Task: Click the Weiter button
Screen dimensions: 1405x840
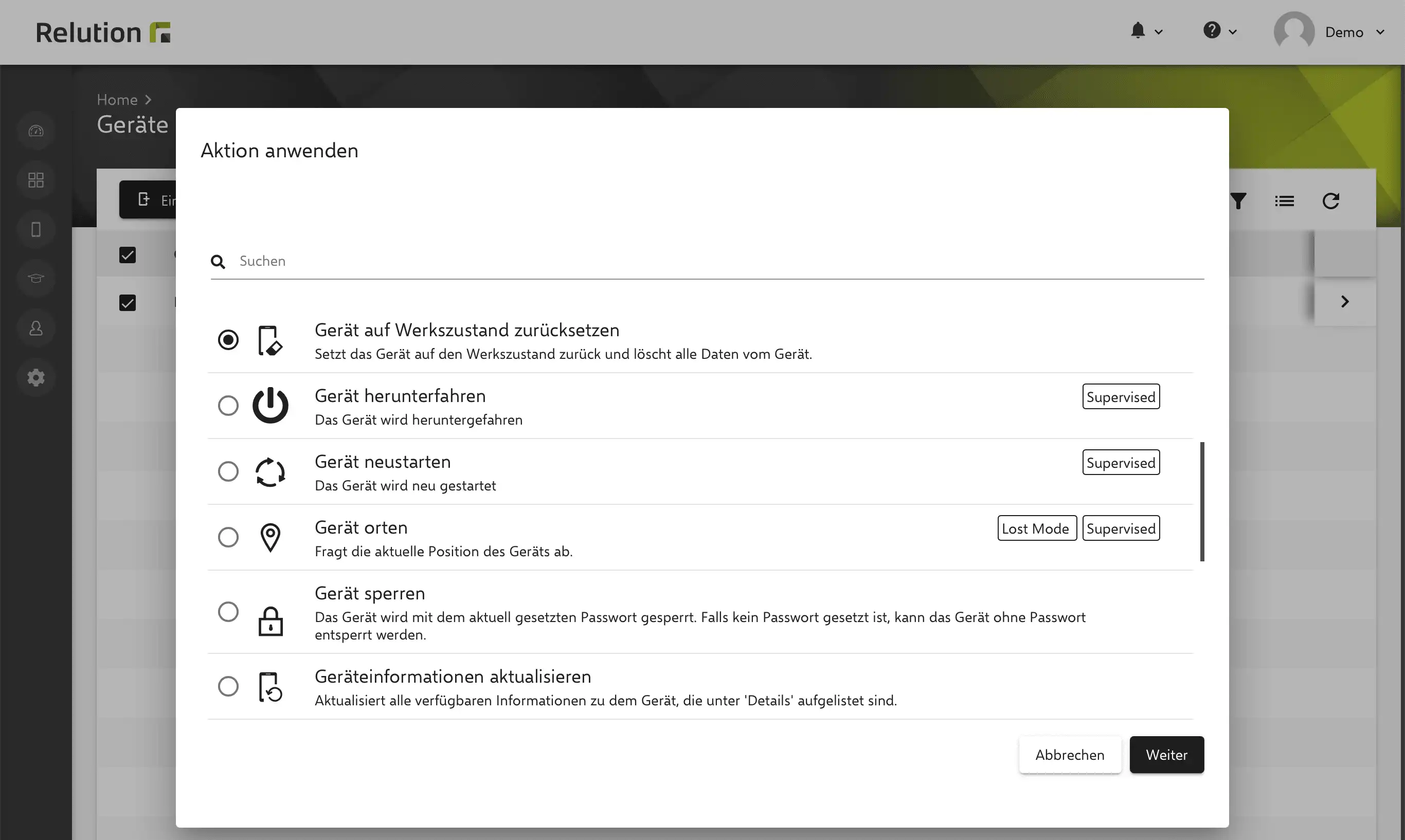Action: 1167,755
